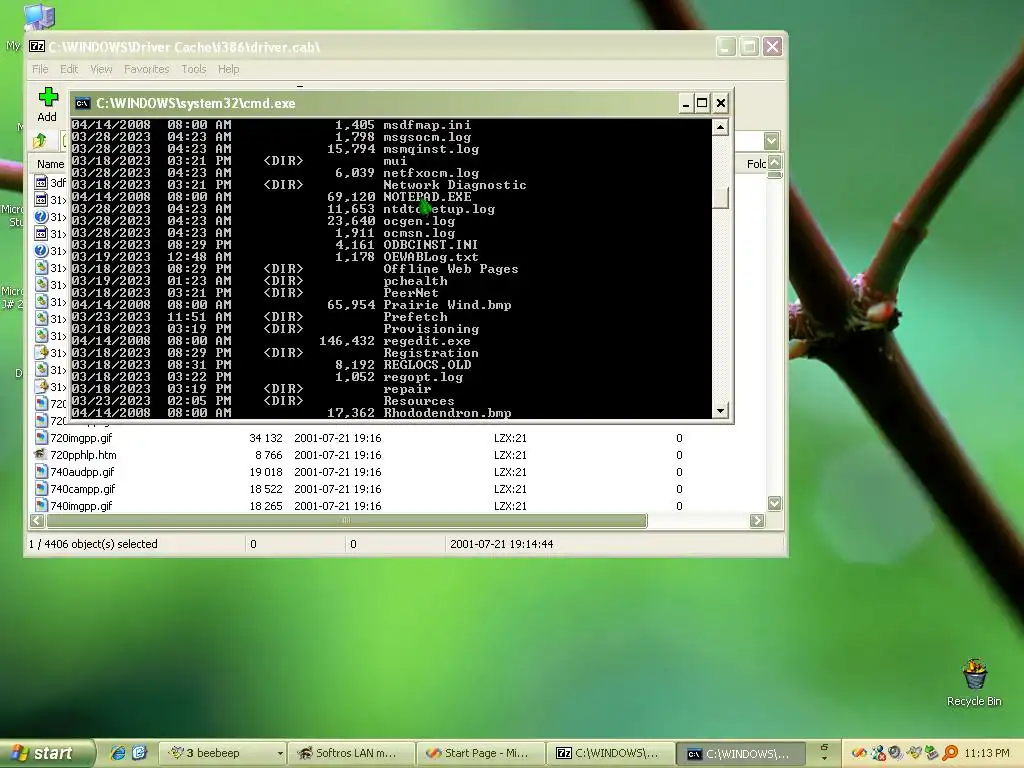Click 7-Zip file list scroll up arrow

(774, 163)
